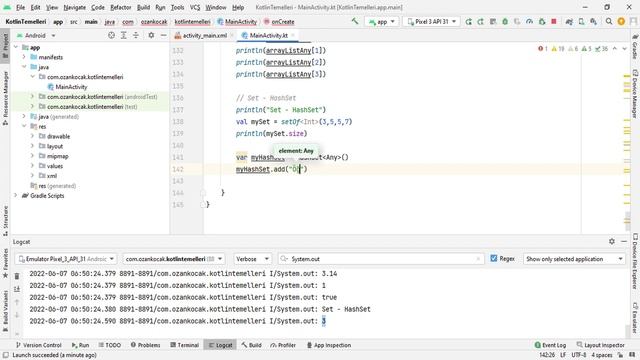
Task: Select the layout folder in tree
Action: click(55, 146)
